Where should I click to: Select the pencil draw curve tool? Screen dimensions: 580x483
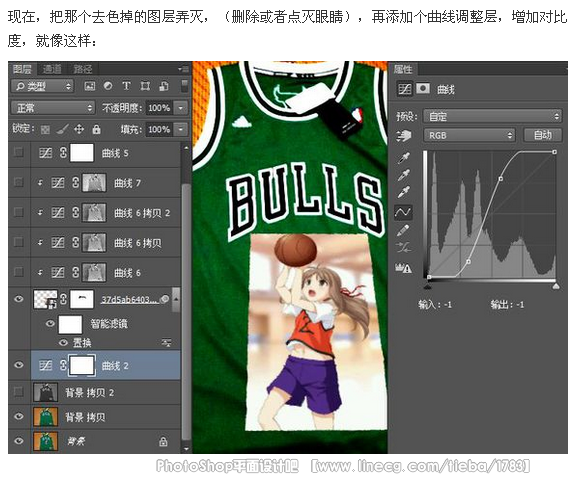(x=403, y=230)
